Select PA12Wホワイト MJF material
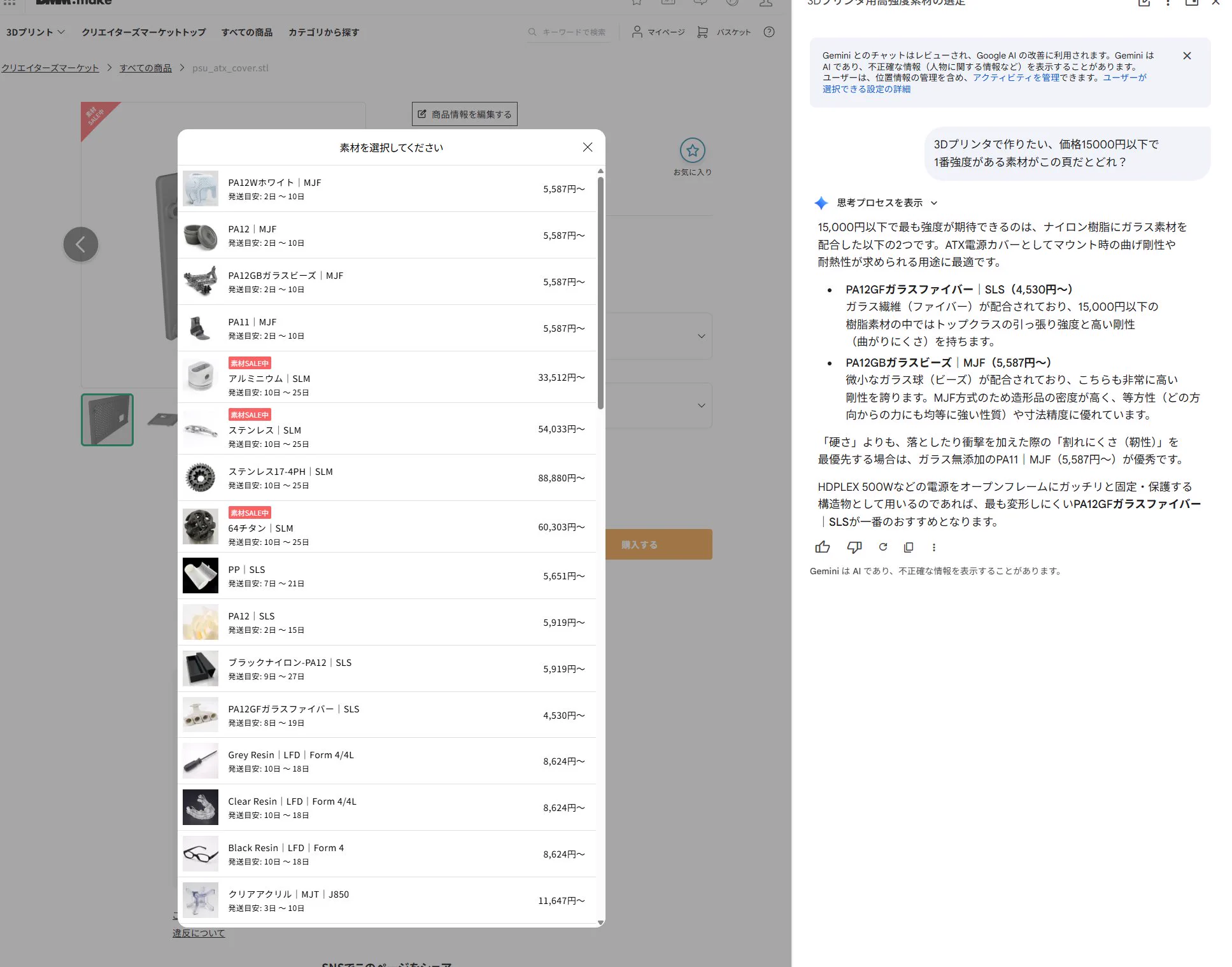 pyautogui.click(x=387, y=188)
